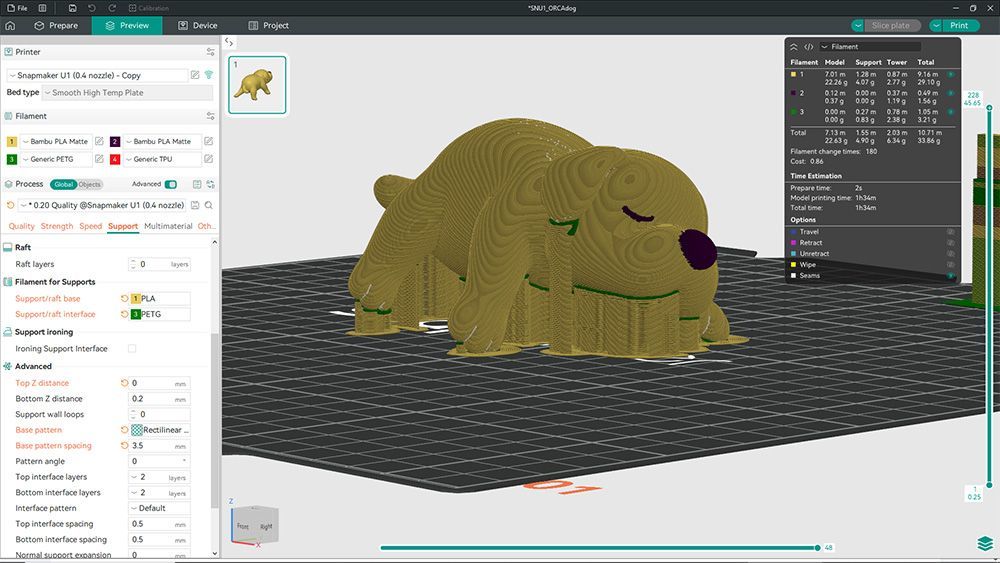Click filament 1 yellow color swatch

[x=11, y=142]
